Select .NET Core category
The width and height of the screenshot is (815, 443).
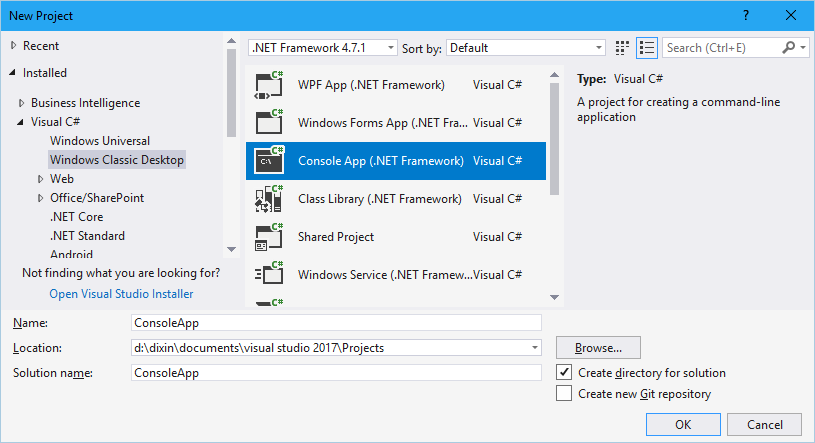tap(76, 217)
